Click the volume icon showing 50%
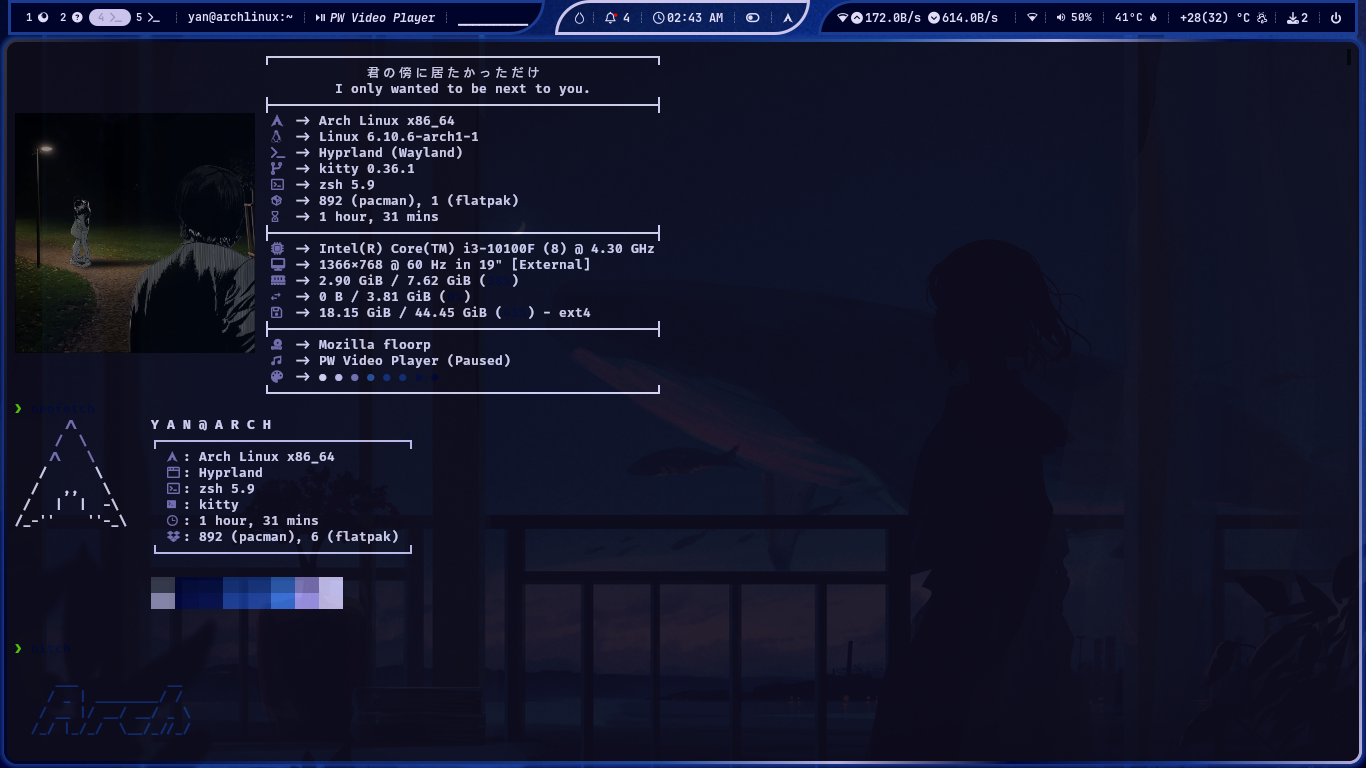The width and height of the screenshot is (1366, 768). [x=1070, y=17]
